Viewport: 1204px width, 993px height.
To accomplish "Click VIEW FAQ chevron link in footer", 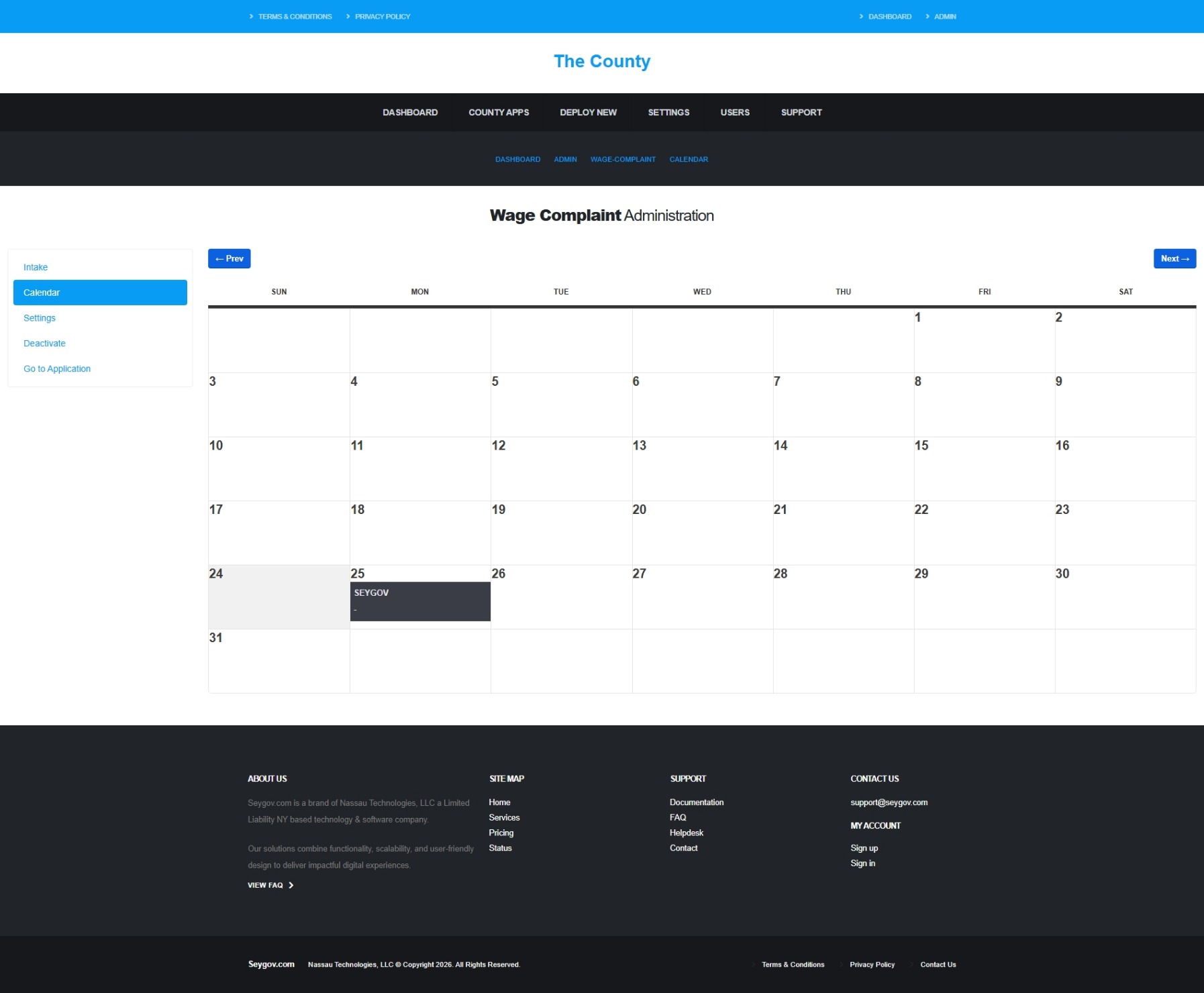I will (270, 886).
